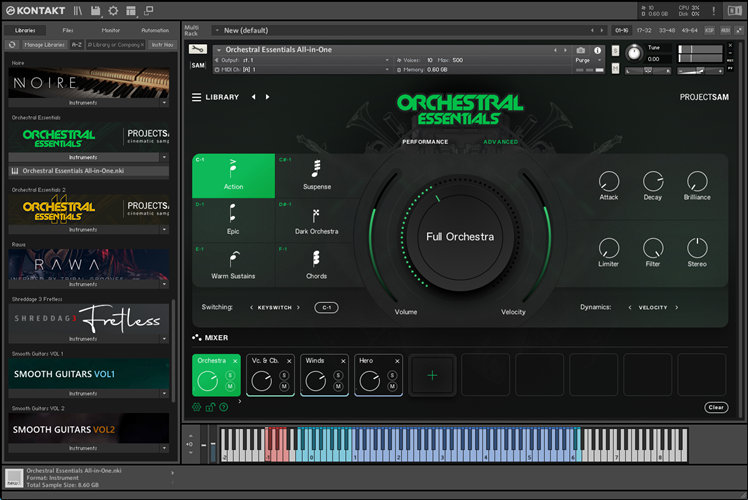Viewport: 748px width, 500px height.
Task: Choose the Dark Orchestra articulation
Action: coord(317,221)
